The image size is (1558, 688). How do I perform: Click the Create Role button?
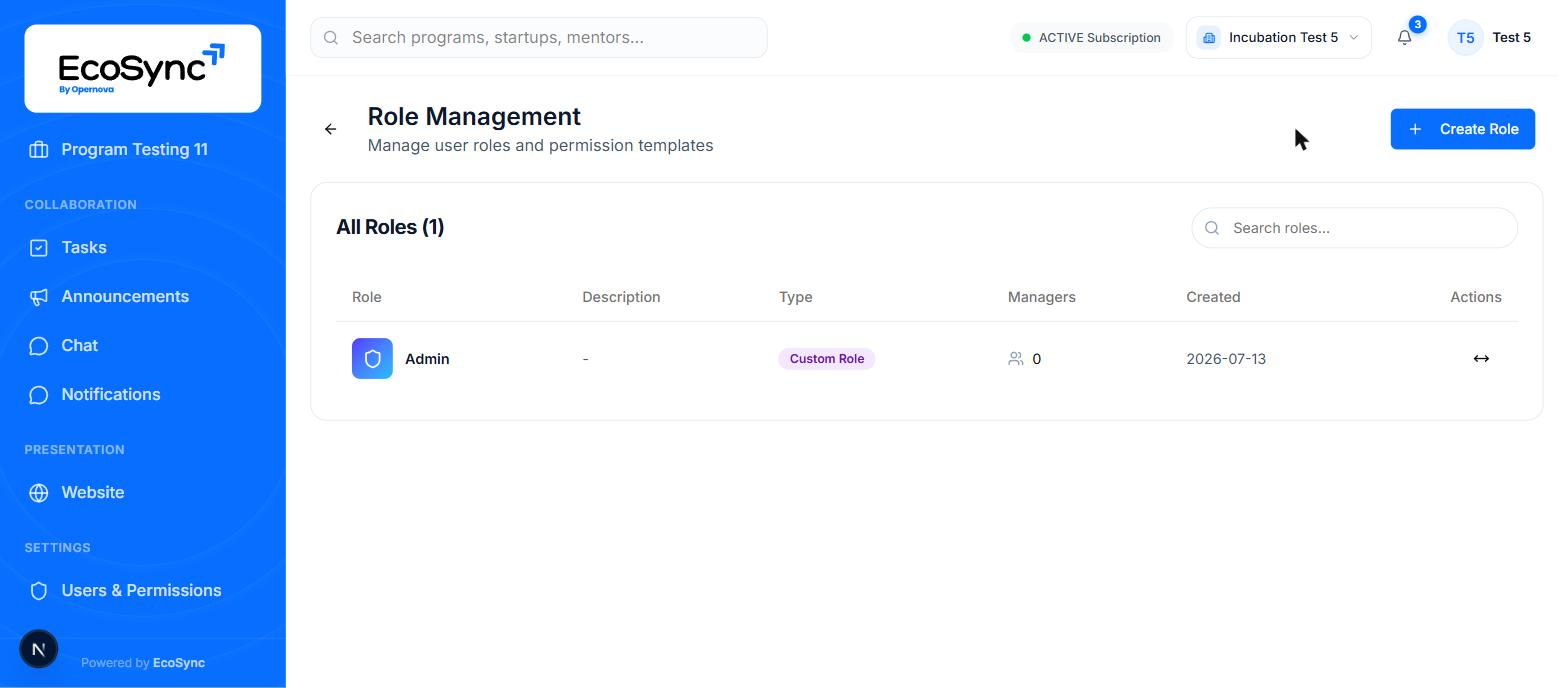pos(1462,129)
